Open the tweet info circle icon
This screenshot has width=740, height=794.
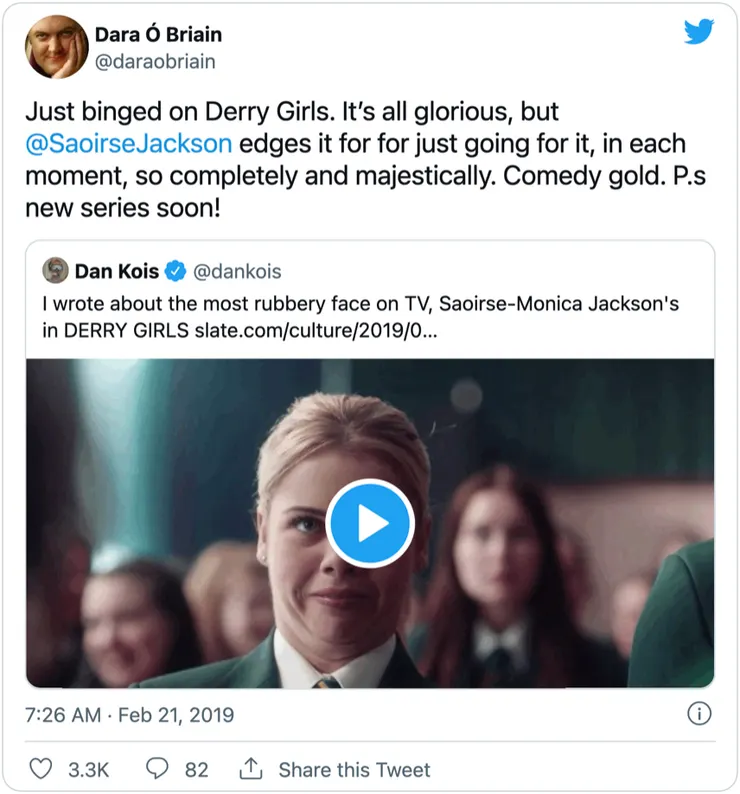[699, 714]
